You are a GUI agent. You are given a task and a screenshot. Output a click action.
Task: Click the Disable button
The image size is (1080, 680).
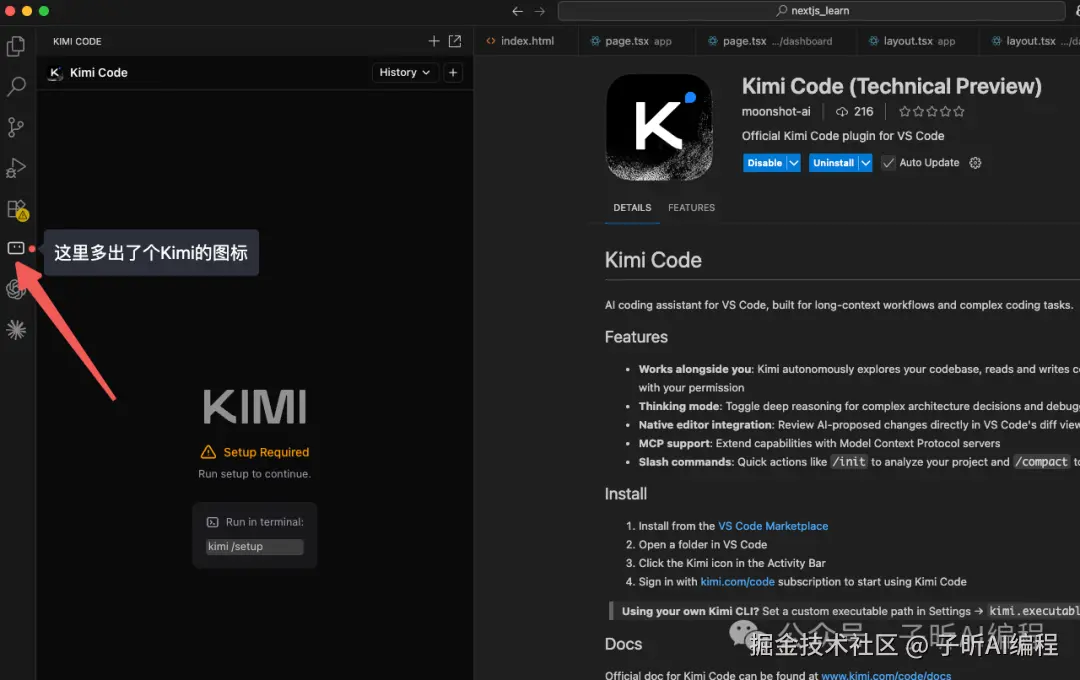(x=765, y=163)
